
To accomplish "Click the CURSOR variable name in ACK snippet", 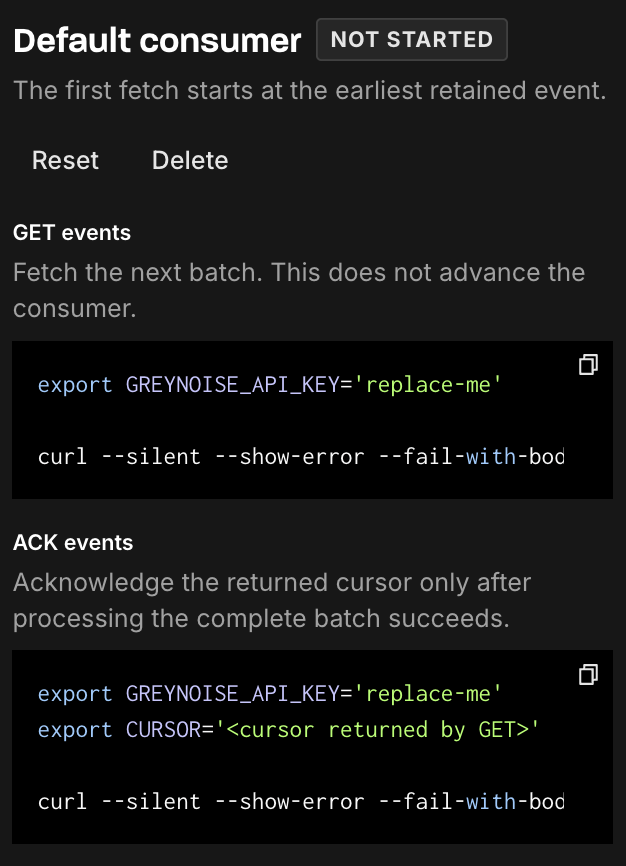I will coord(164,730).
